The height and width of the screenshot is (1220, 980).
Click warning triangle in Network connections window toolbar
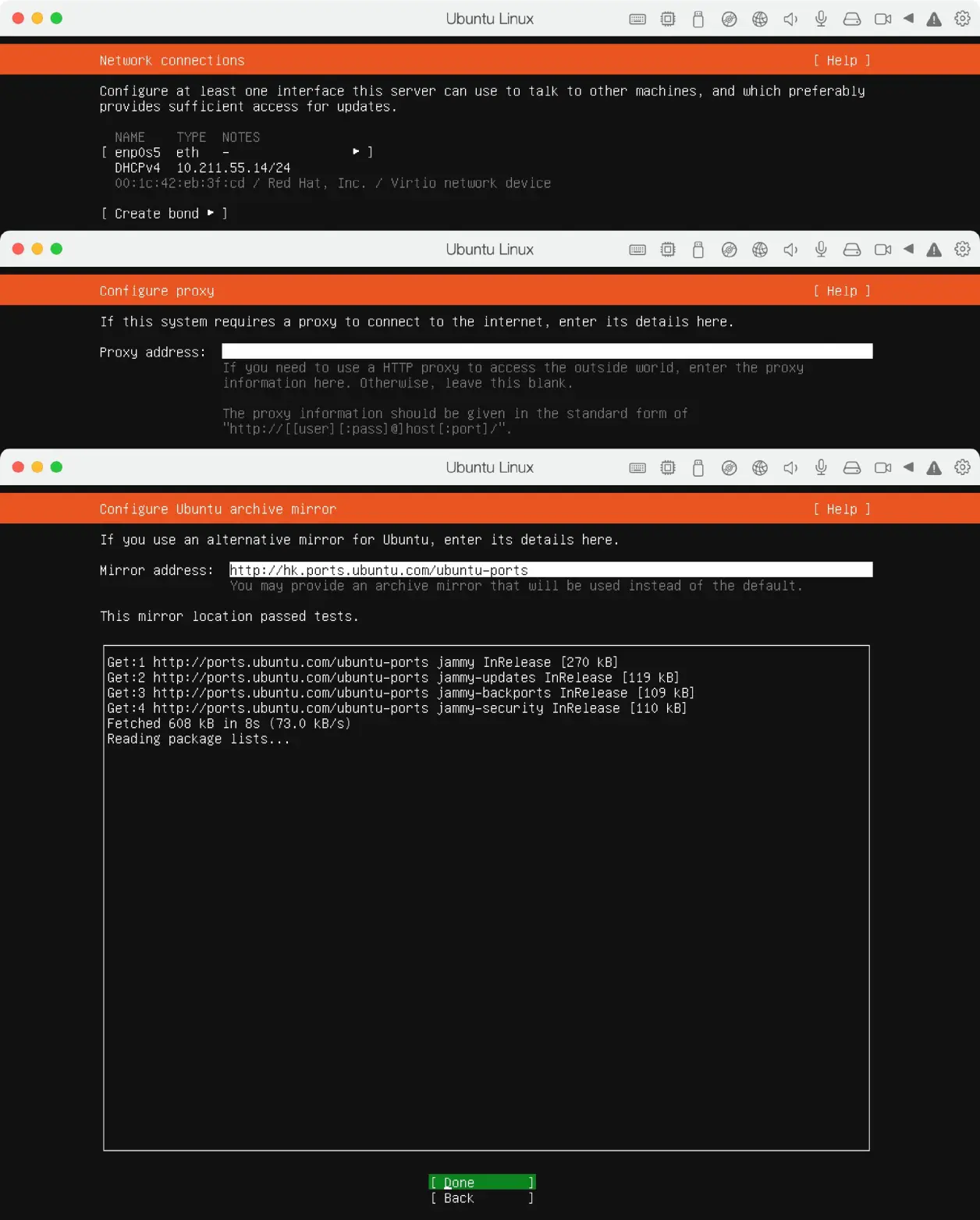[934, 20]
